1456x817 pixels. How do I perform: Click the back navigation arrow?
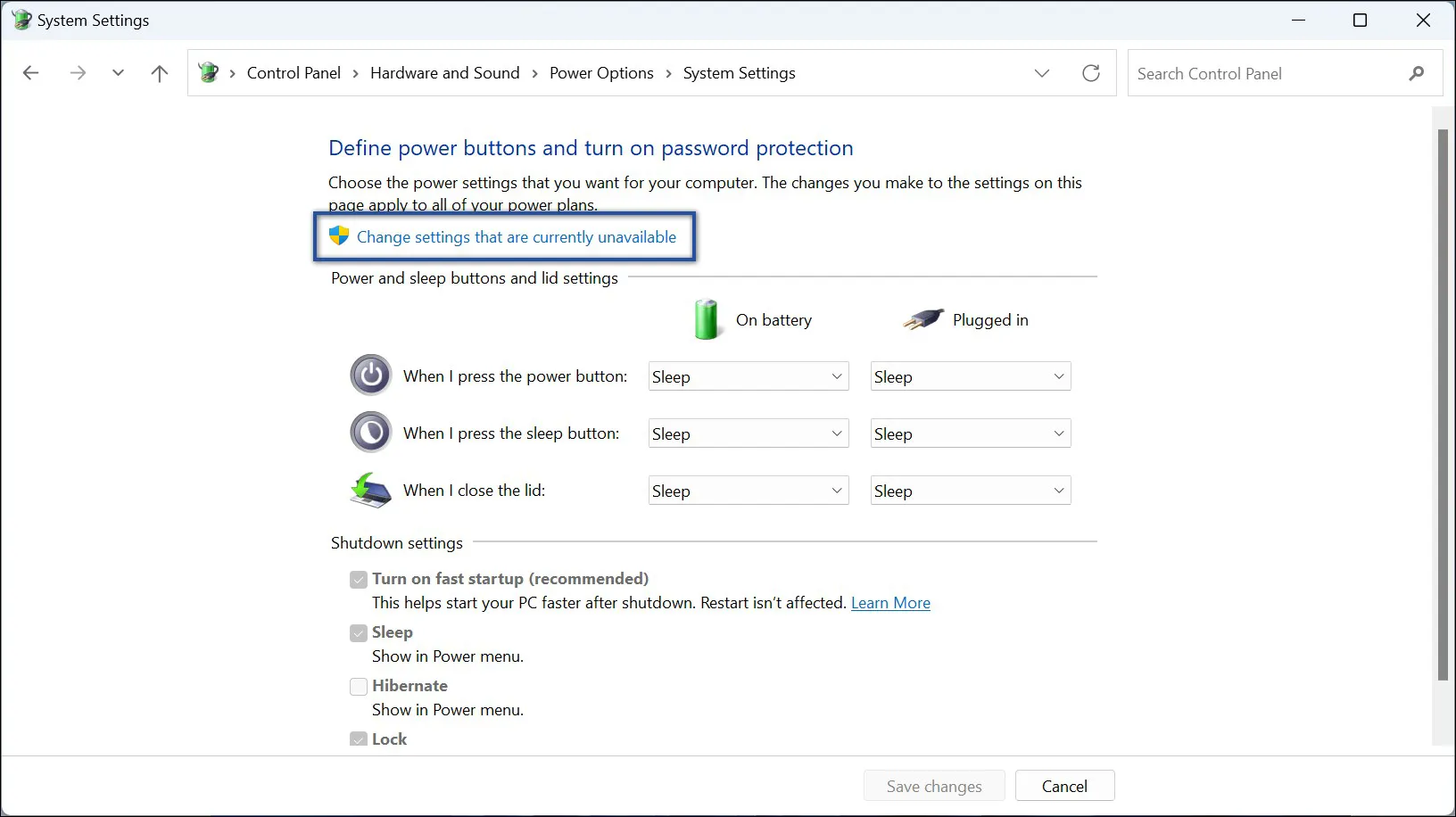click(31, 73)
